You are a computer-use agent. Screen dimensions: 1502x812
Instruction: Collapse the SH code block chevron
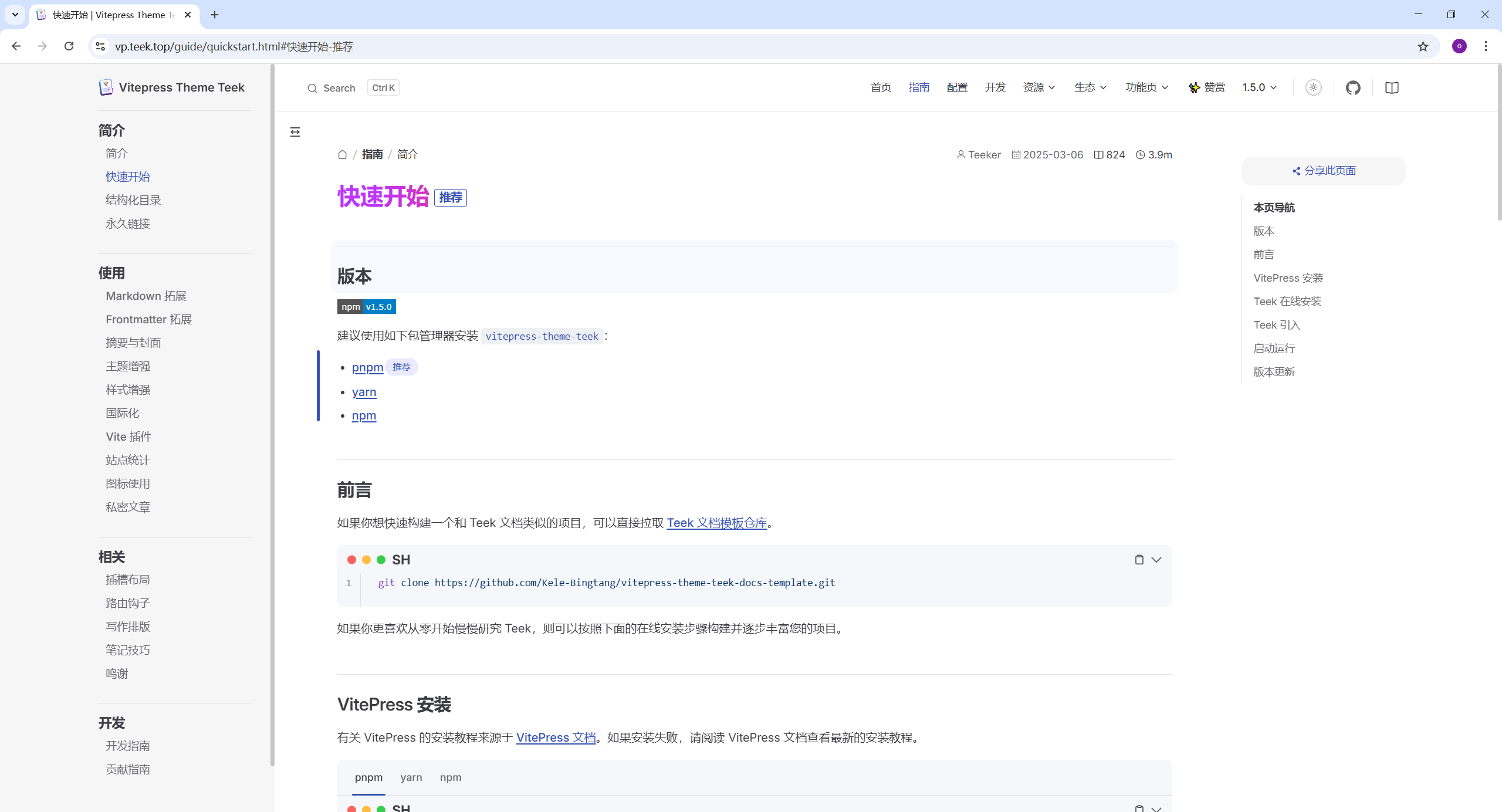[x=1156, y=560]
